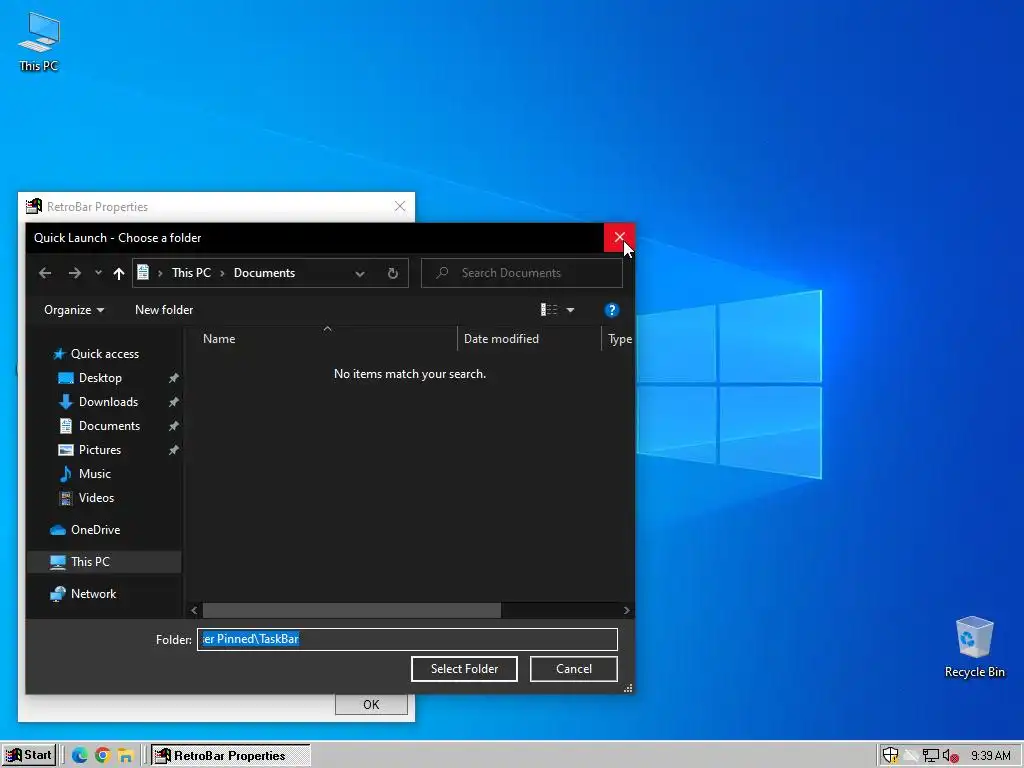1024x768 pixels.
Task: Click RetroBar Properties taskbar button
Action: click(231, 756)
